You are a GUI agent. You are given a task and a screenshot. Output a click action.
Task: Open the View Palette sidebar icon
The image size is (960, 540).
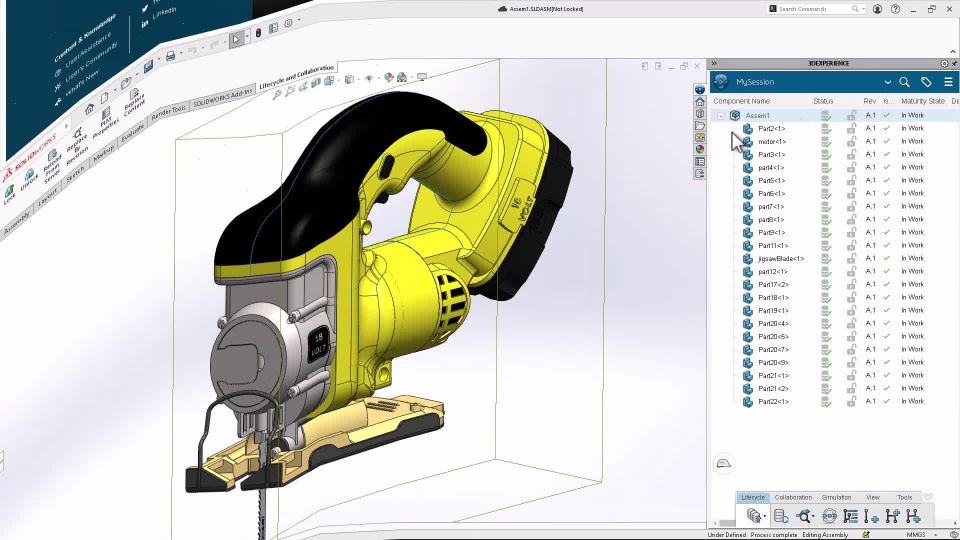point(700,138)
